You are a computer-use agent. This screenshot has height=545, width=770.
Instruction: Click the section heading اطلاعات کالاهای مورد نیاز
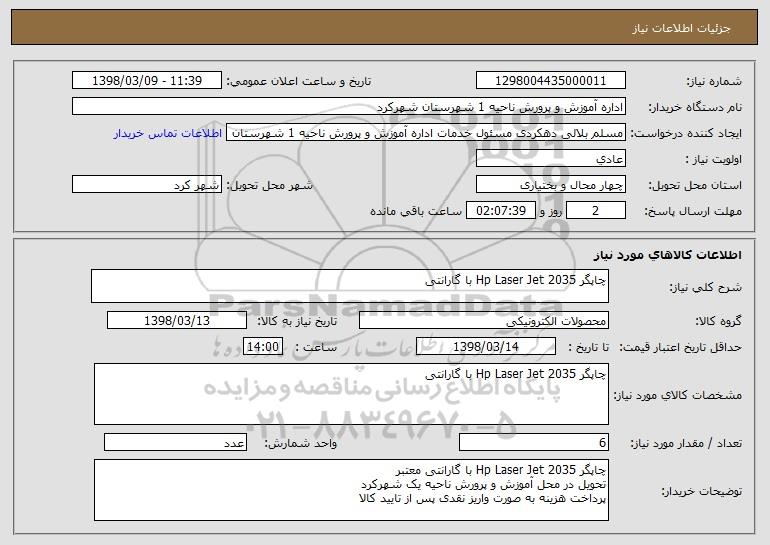[x=668, y=255]
